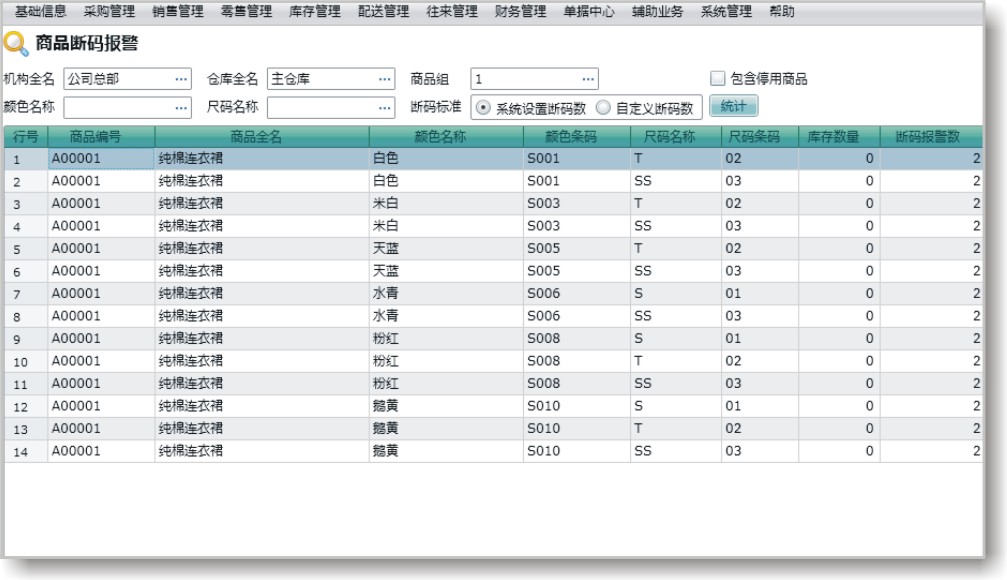The image size is (1007, 580).
Task: Select the S010 barcode cell in row 13
Action: pos(576,428)
